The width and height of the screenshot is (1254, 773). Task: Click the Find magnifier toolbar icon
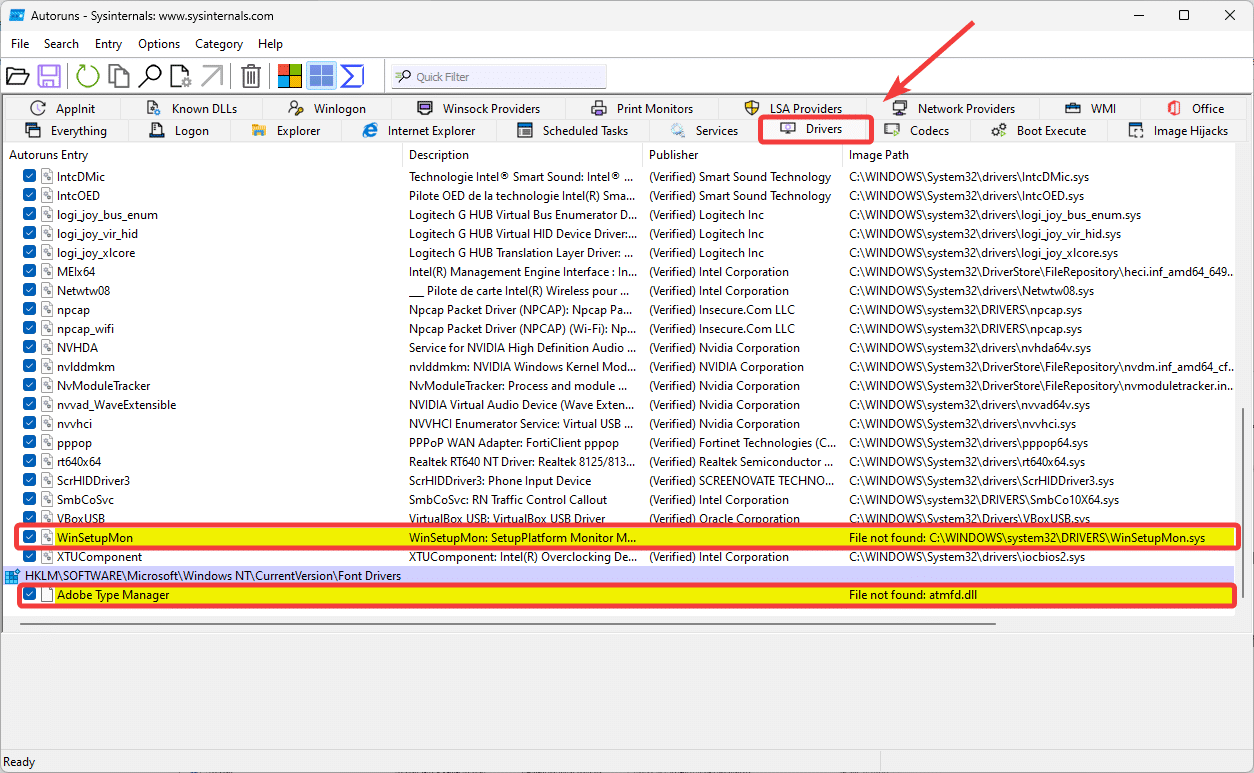click(150, 76)
